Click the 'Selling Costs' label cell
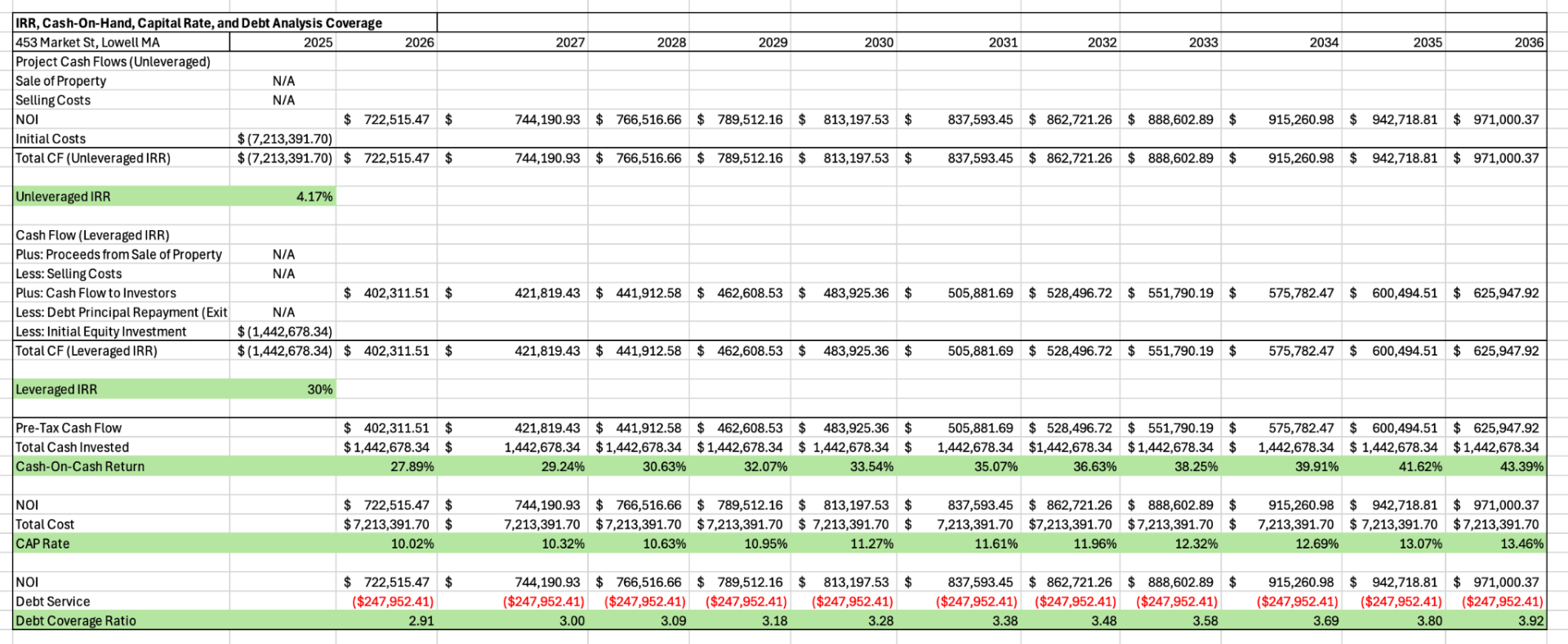 (121, 100)
